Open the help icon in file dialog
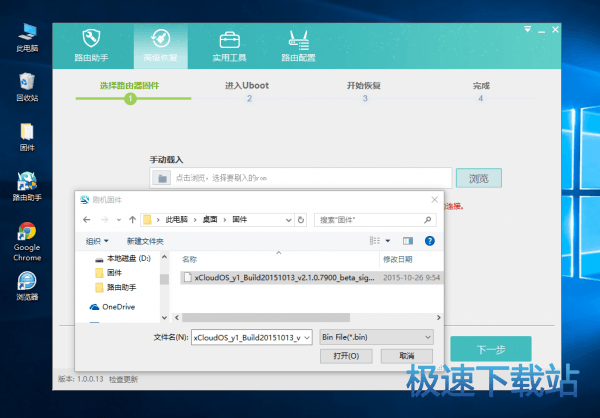The image size is (600, 418). (x=429, y=241)
